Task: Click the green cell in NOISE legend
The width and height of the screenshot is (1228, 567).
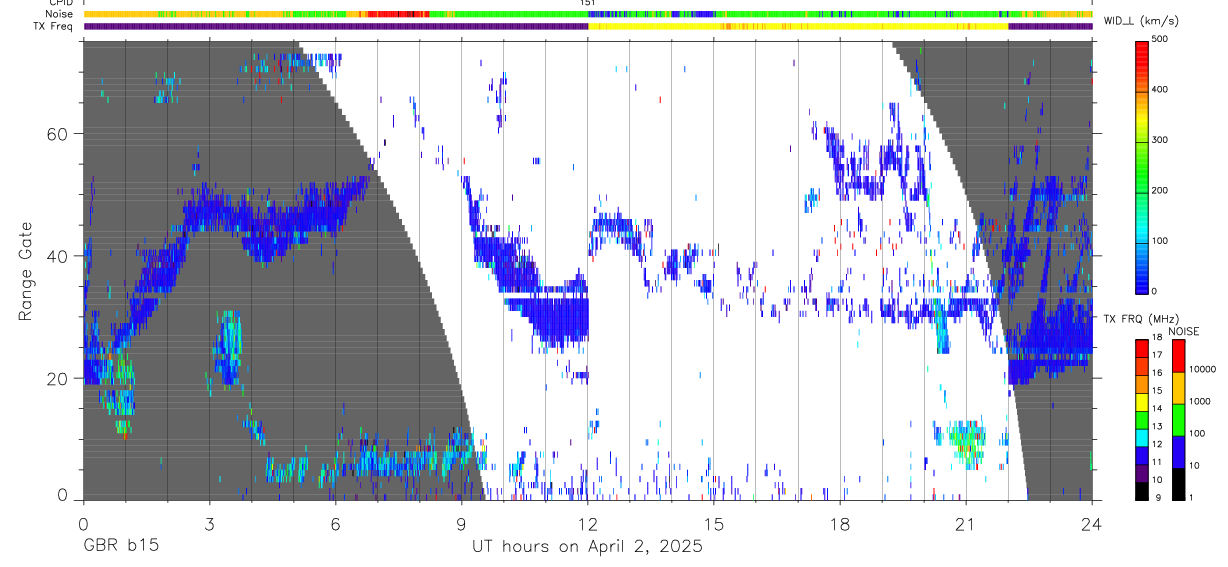Action: pyautogui.click(x=1178, y=418)
